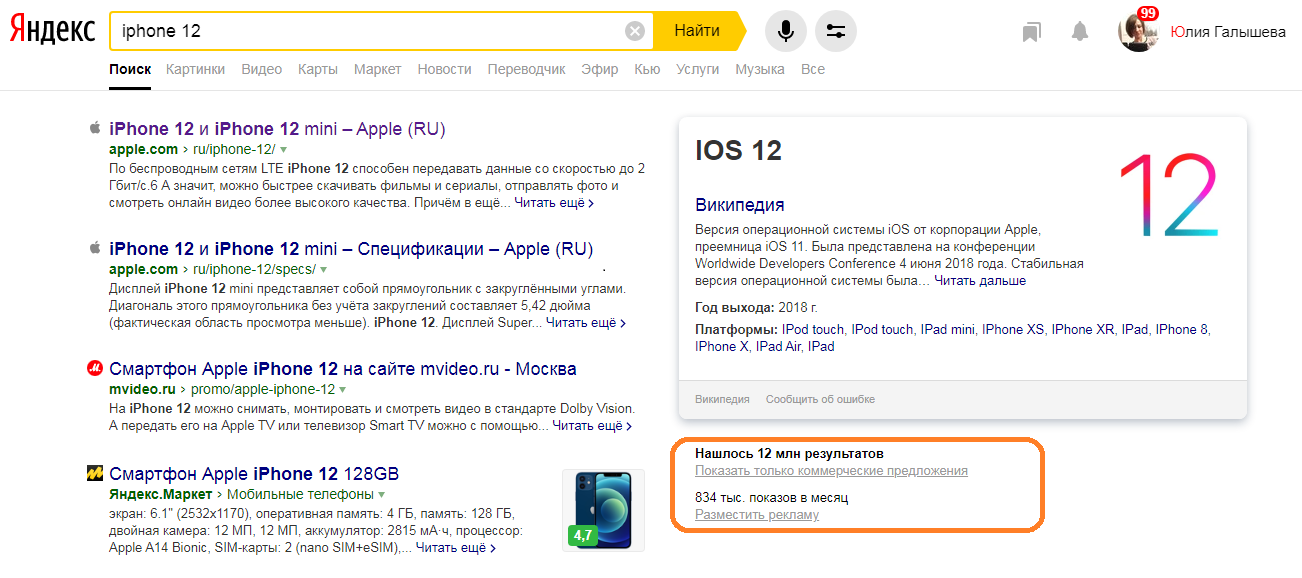The height and width of the screenshot is (578, 1302).
Task: Click the IOS 12 card title
Action: [738, 150]
